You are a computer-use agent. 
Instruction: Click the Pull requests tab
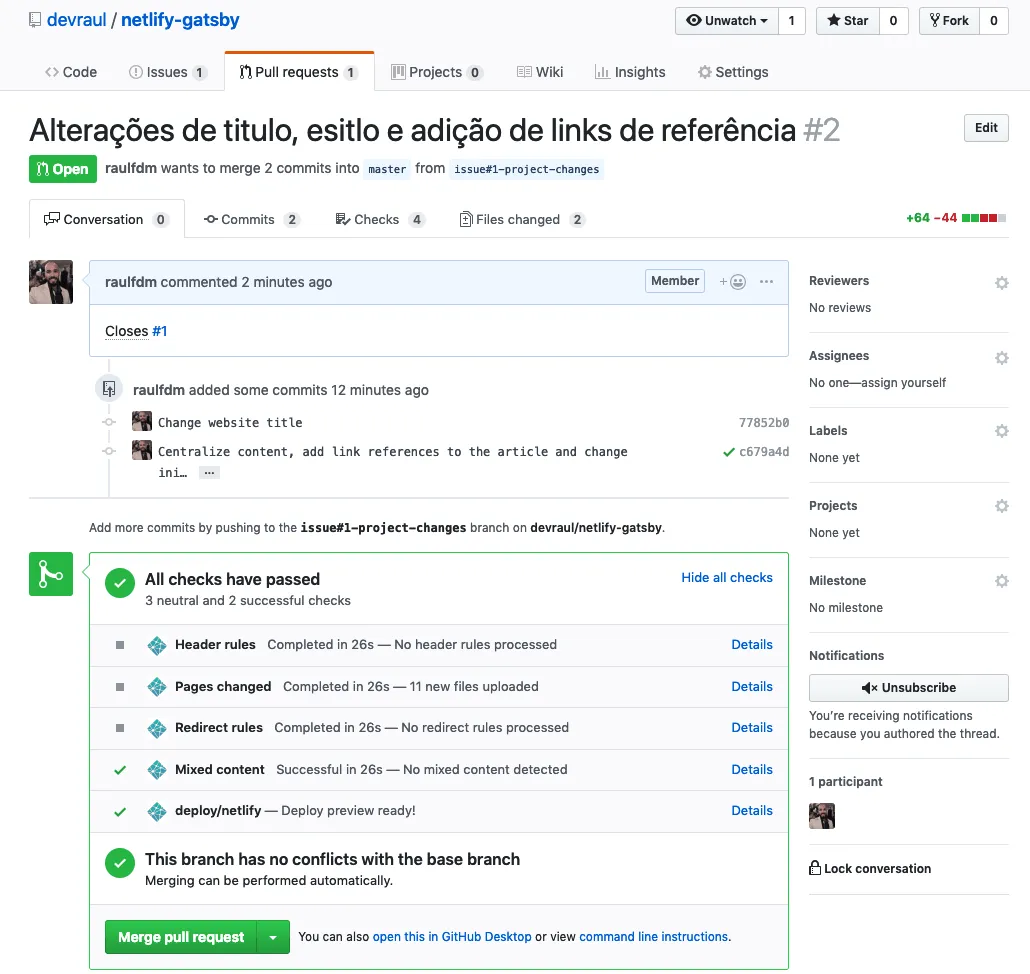[299, 72]
